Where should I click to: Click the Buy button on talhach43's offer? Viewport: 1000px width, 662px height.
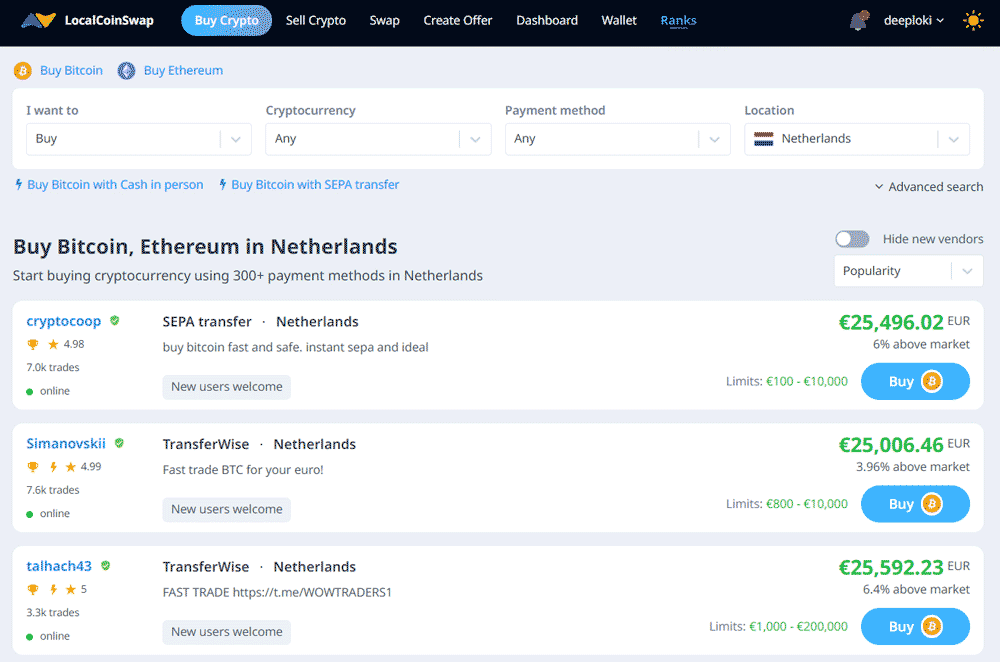(x=915, y=626)
